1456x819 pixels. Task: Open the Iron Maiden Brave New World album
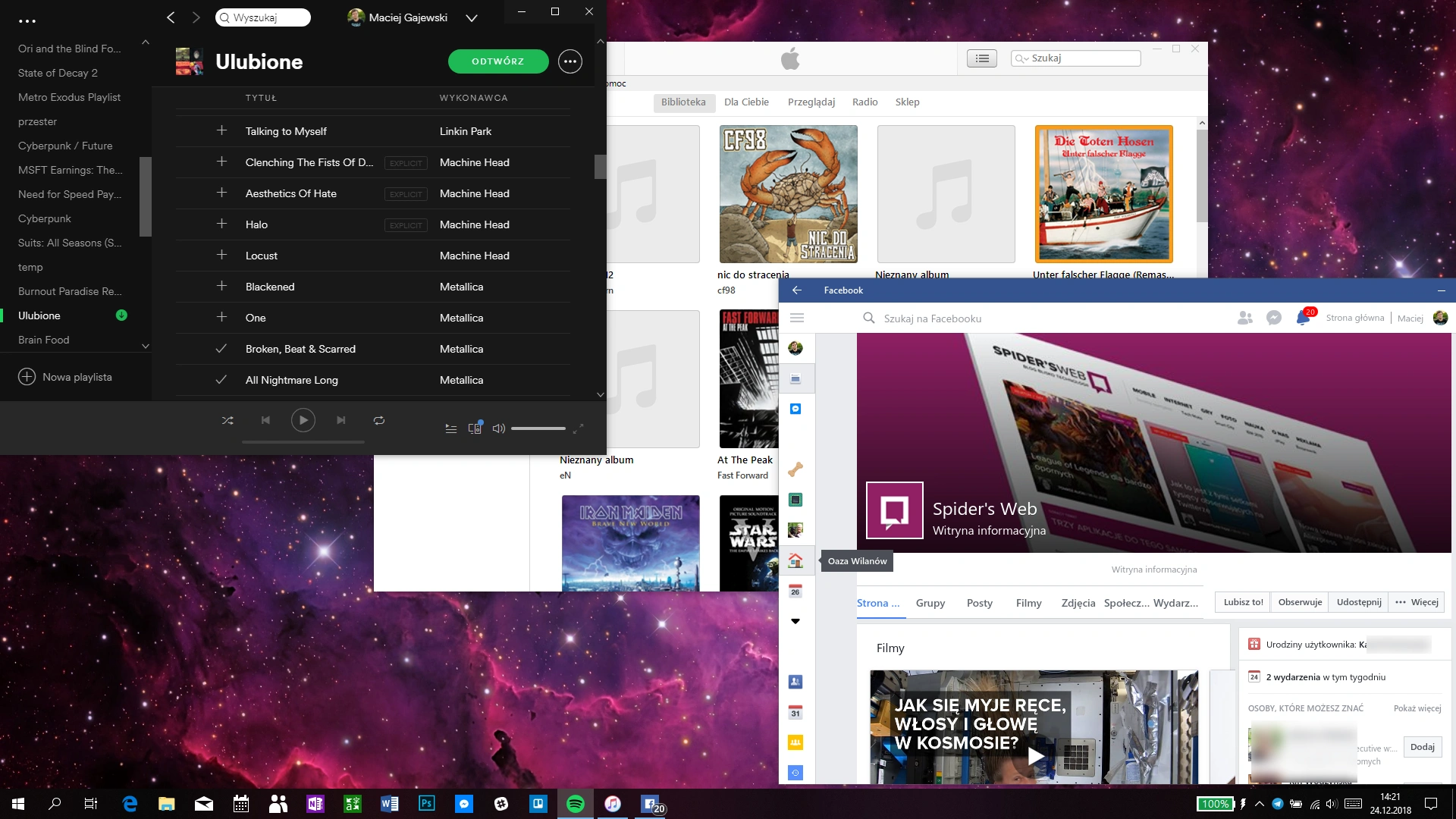pos(631,543)
